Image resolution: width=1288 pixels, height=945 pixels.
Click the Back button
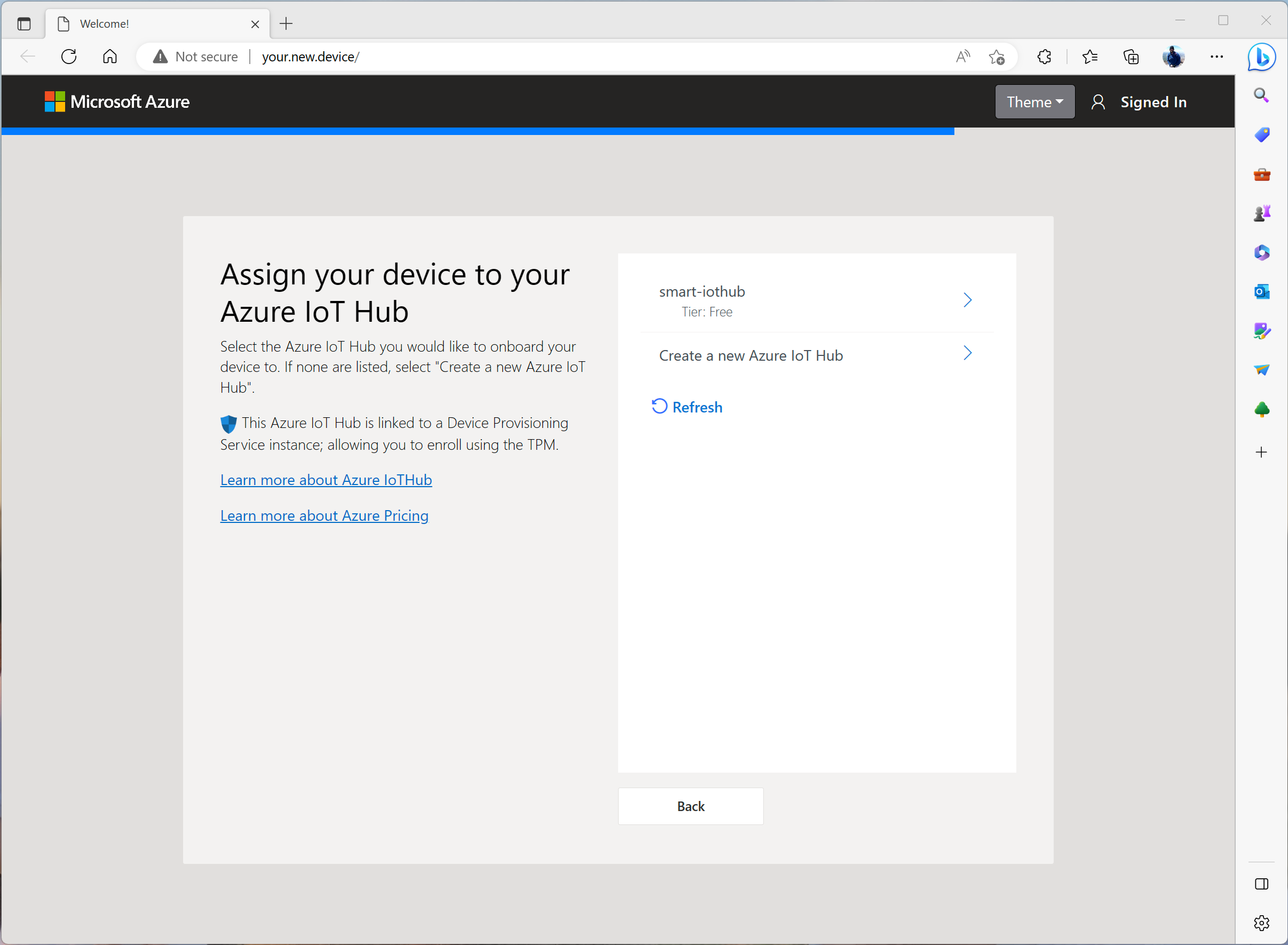pos(691,806)
